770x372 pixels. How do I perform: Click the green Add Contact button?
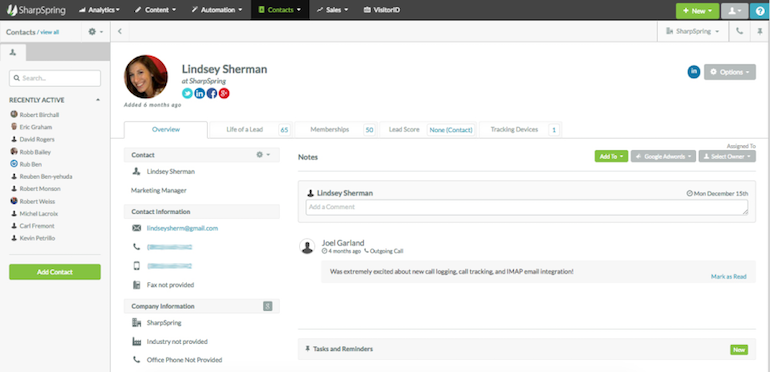tap(55, 272)
